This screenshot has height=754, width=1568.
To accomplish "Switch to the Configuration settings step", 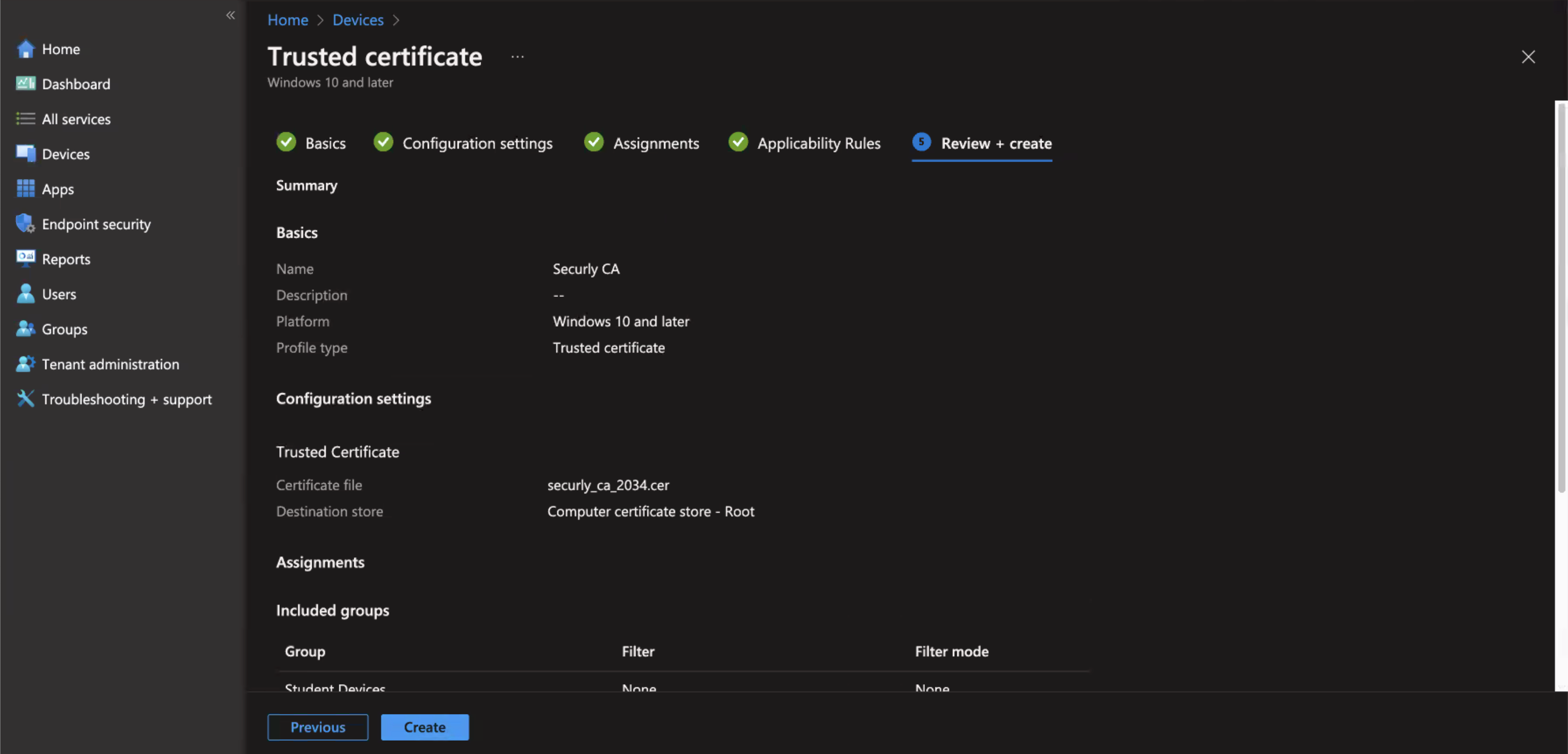I will 477,143.
